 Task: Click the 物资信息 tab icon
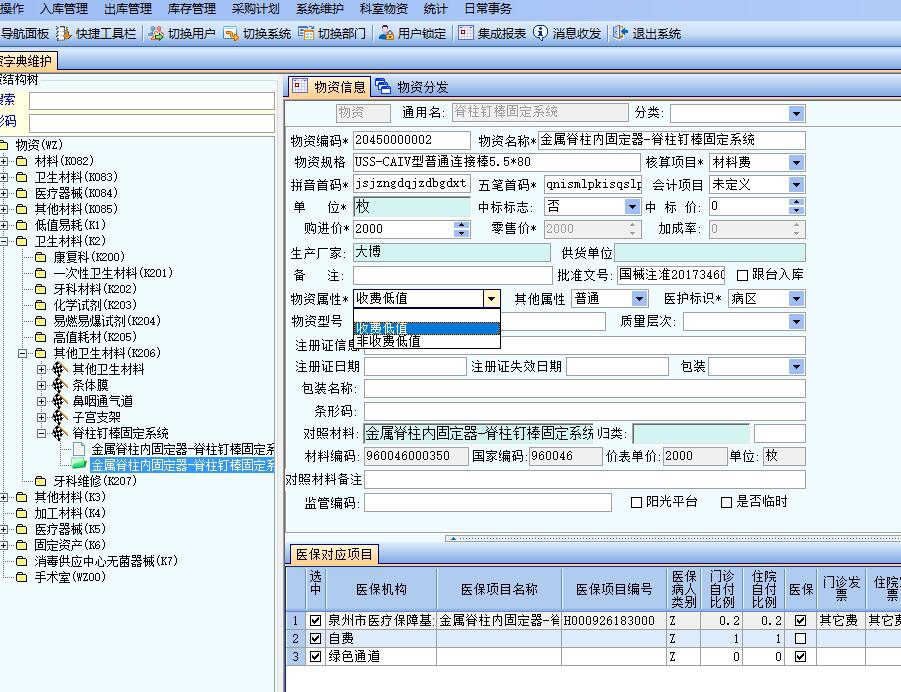(299, 86)
